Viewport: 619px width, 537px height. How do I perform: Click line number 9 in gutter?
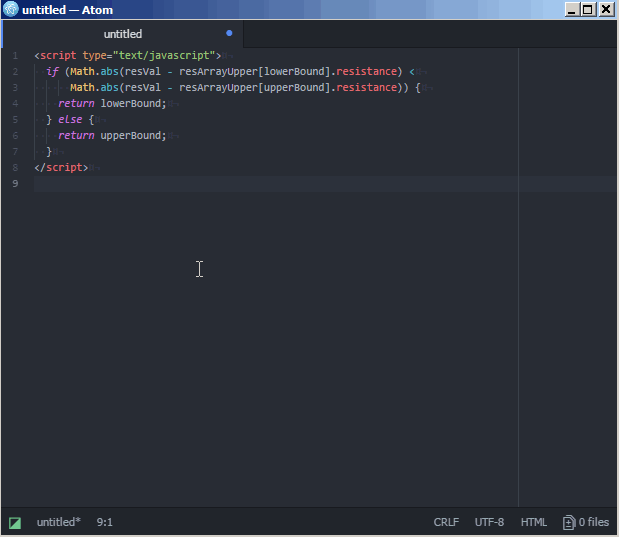(x=15, y=184)
